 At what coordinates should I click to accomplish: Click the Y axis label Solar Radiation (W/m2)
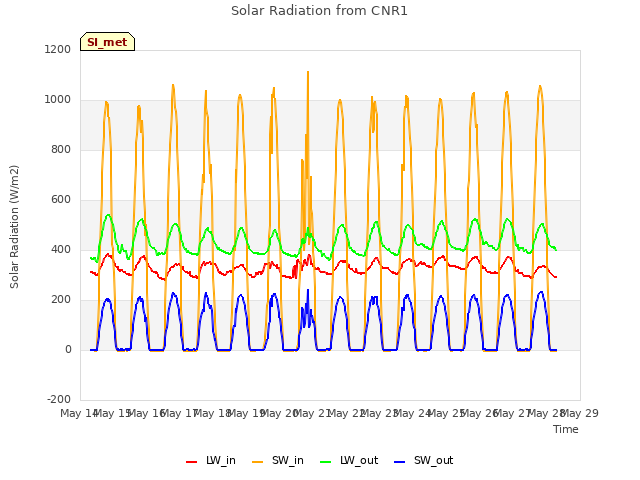pos(14,227)
